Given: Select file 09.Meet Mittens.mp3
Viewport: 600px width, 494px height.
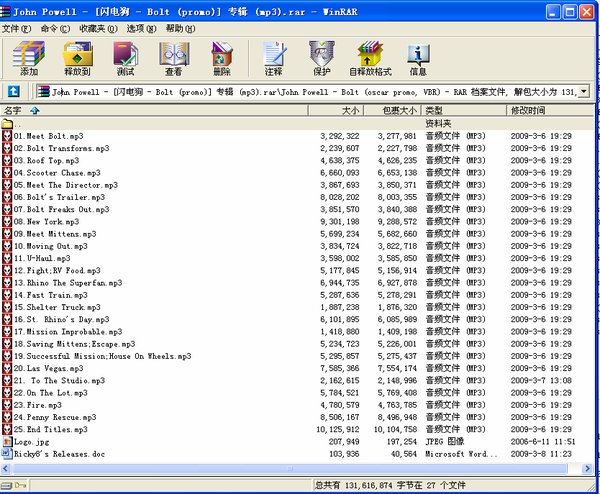Looking at the screenshot, I should pyautogui.click(x=55, y=234).
